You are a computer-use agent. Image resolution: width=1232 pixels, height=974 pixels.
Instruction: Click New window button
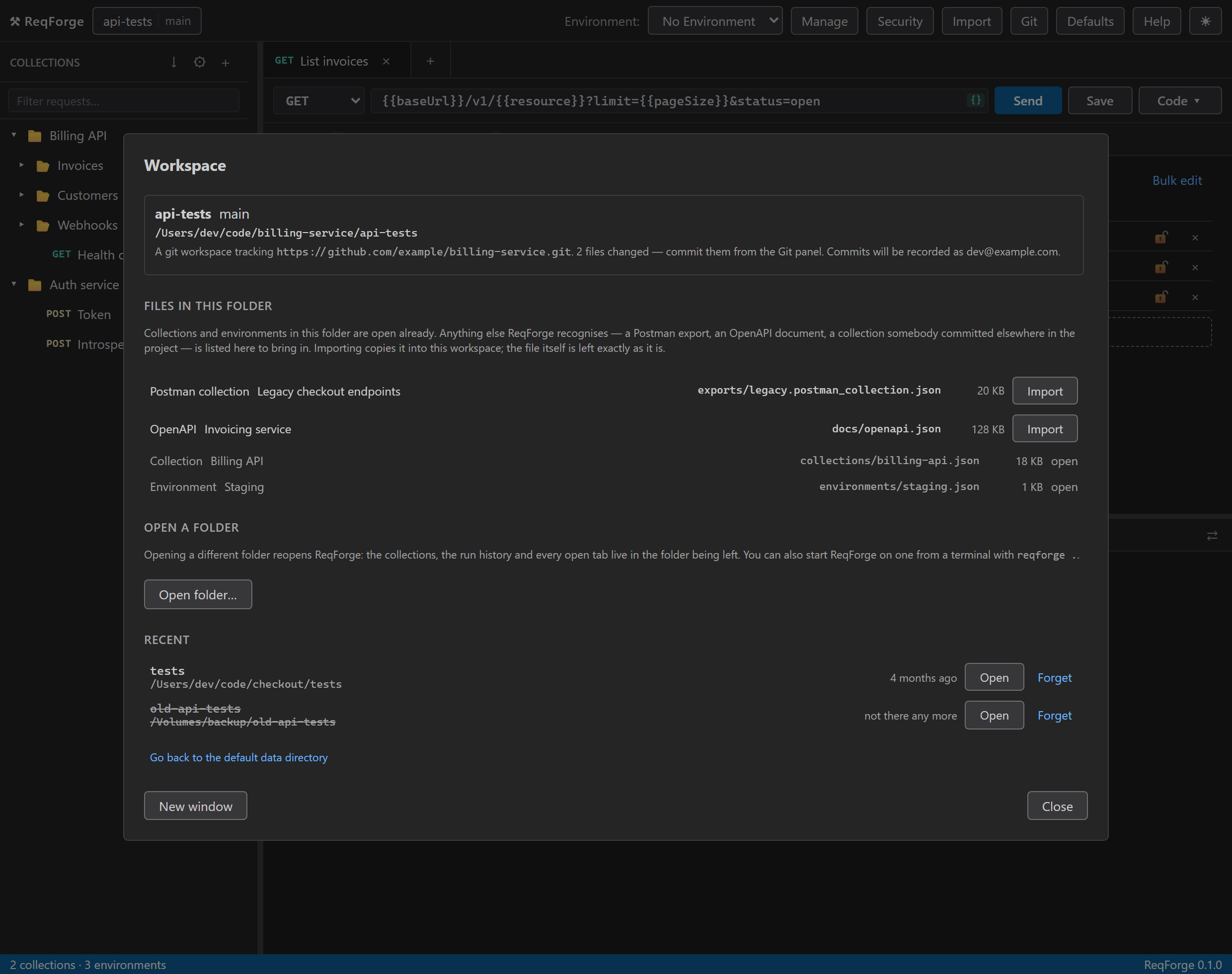point(196,806)
